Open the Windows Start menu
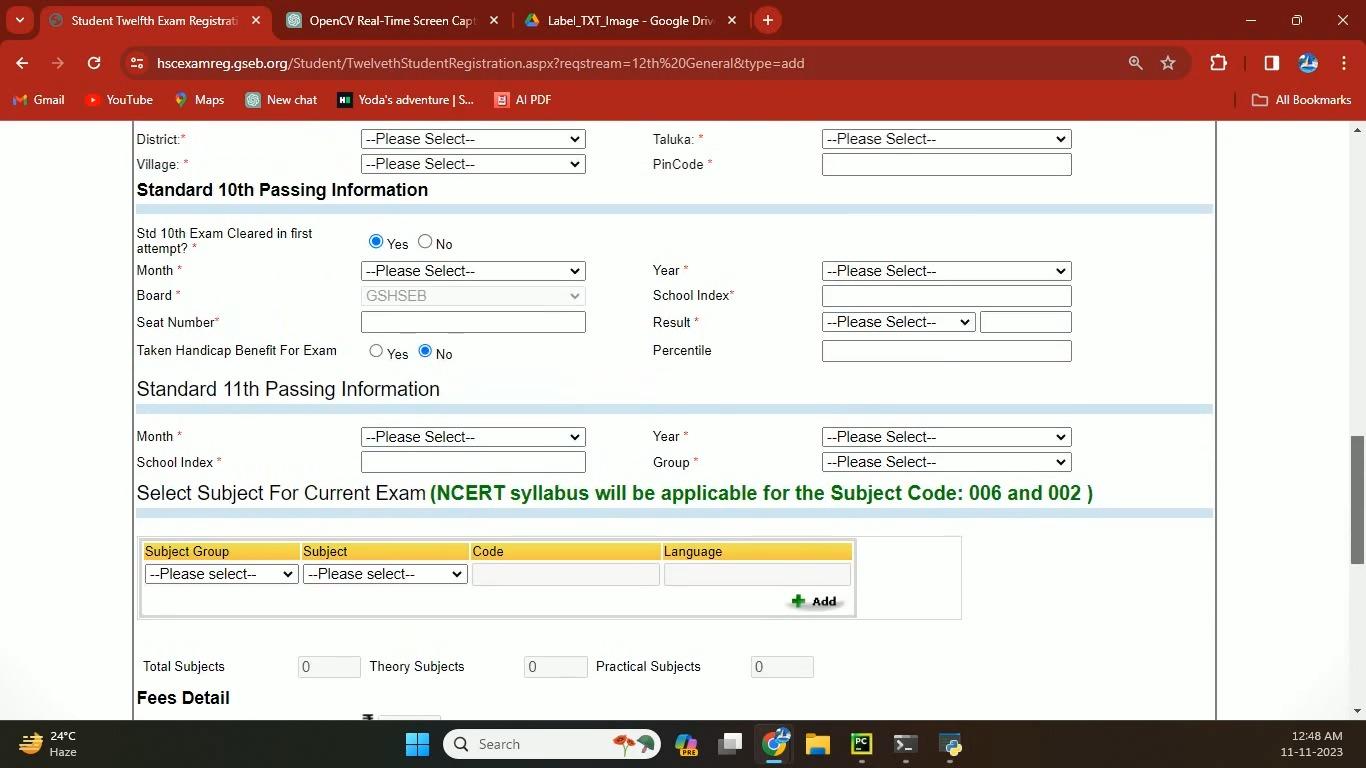Image resolution: width=1366 pixels, height=768 pixels. [418, 744]
